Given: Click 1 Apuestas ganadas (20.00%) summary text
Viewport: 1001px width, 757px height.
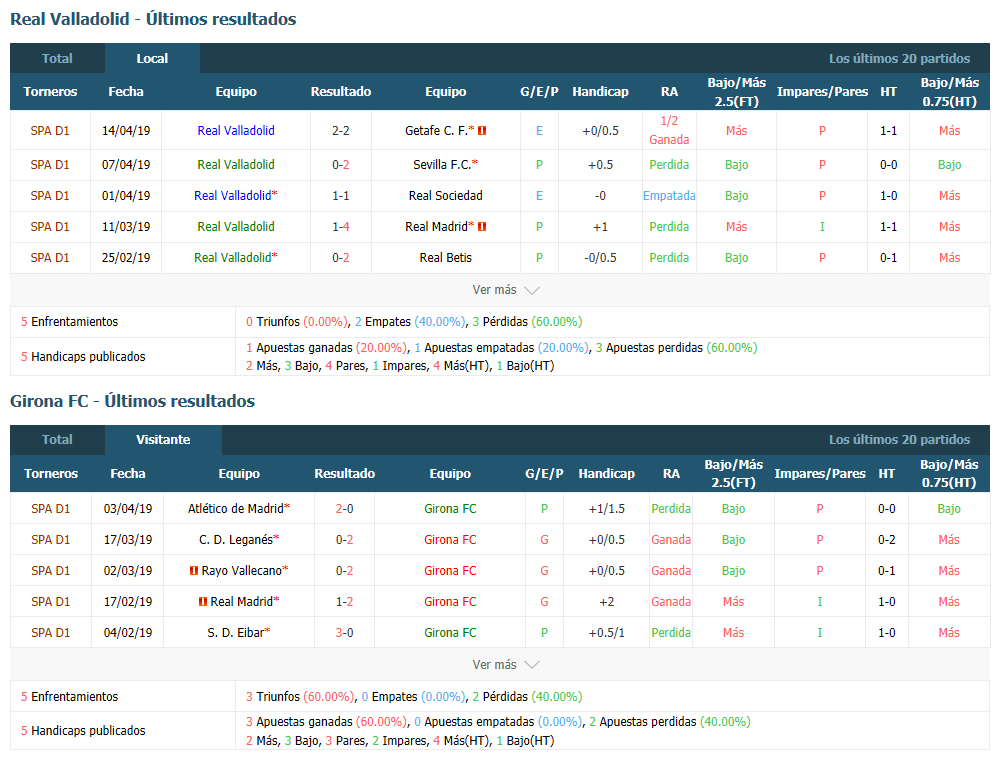Looking at the screenshot, I should click(x=326, y=348).
